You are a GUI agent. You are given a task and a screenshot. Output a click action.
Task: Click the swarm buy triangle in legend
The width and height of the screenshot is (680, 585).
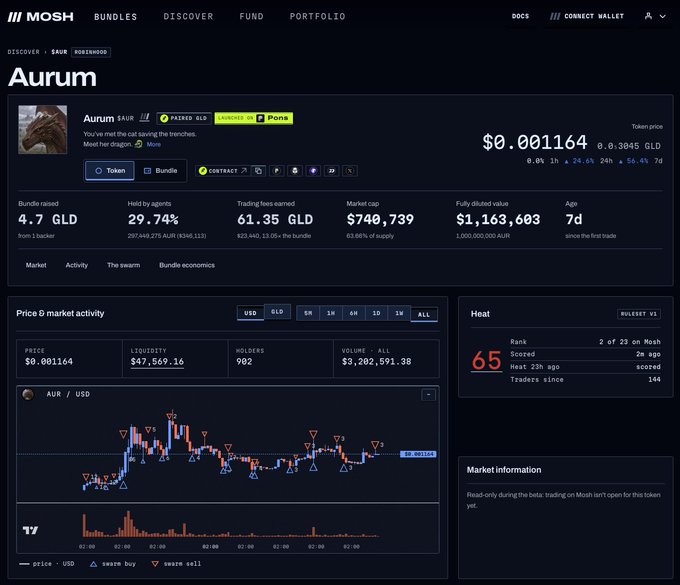[x=93, y=564]
